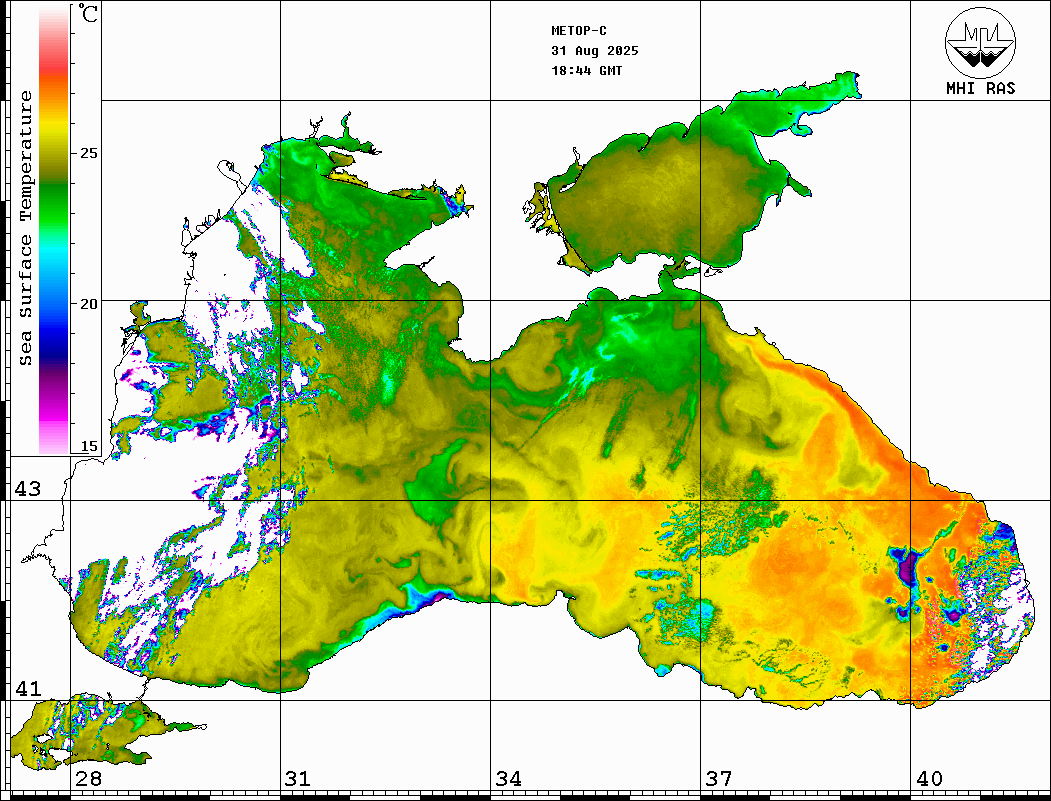
Task: Click longitude label '40'
Action: (x=929, y=778)
